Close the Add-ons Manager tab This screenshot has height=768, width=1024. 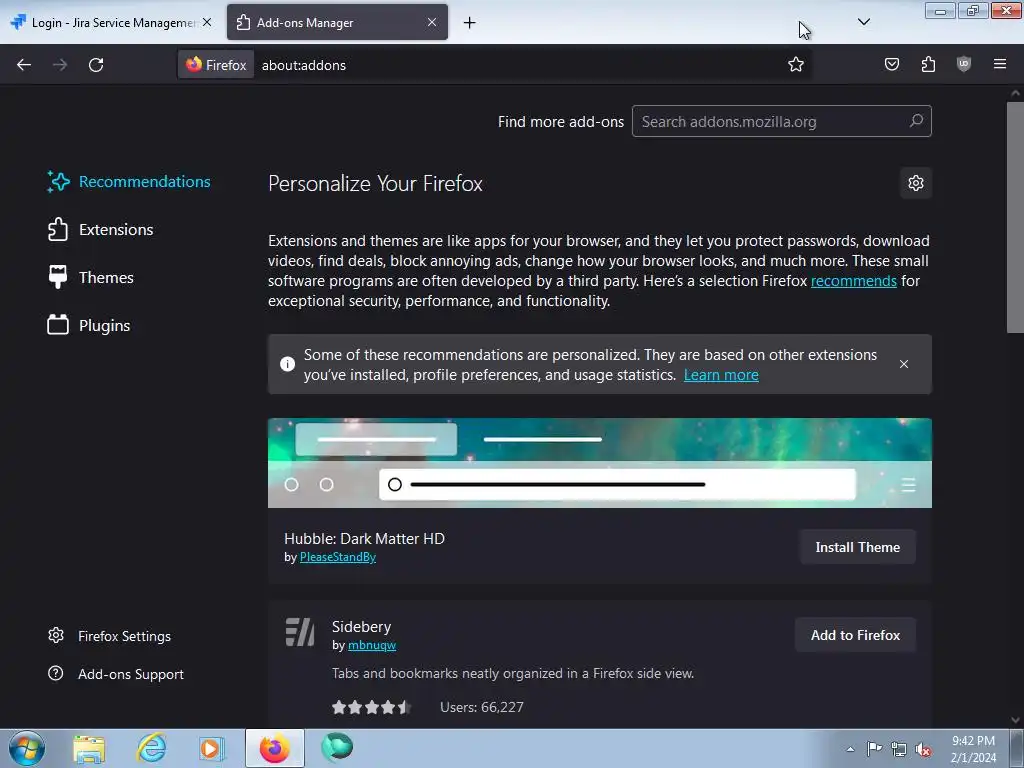[x=432, y=22]
